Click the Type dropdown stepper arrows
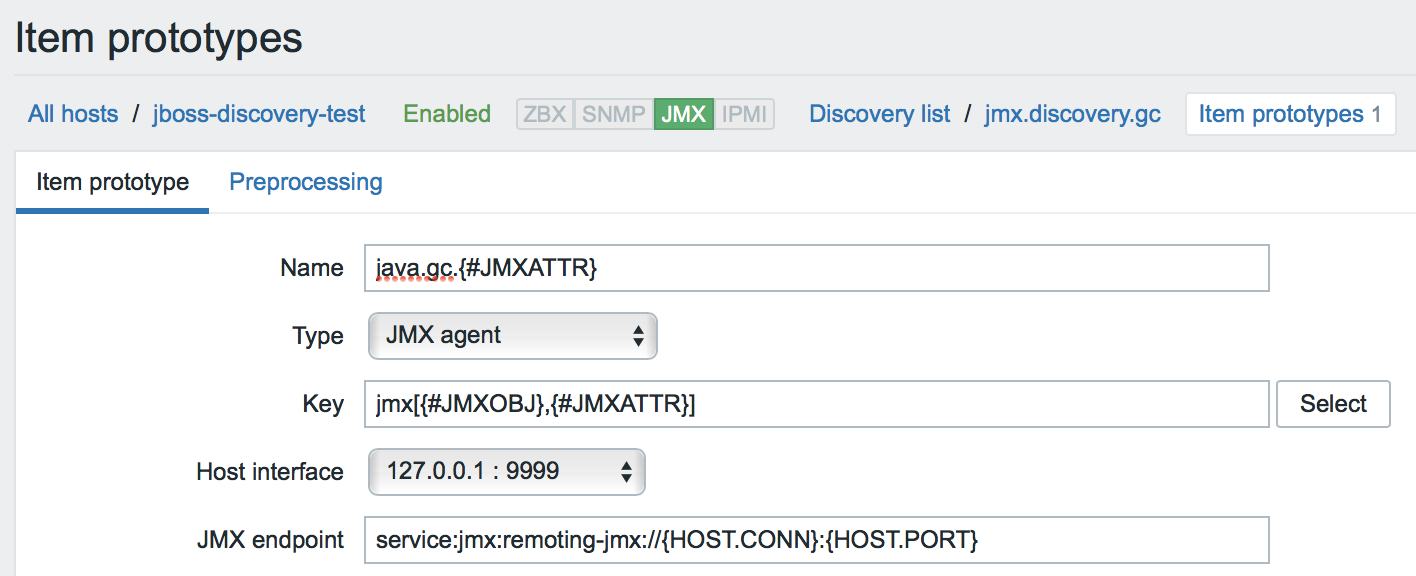 (639, 336)
